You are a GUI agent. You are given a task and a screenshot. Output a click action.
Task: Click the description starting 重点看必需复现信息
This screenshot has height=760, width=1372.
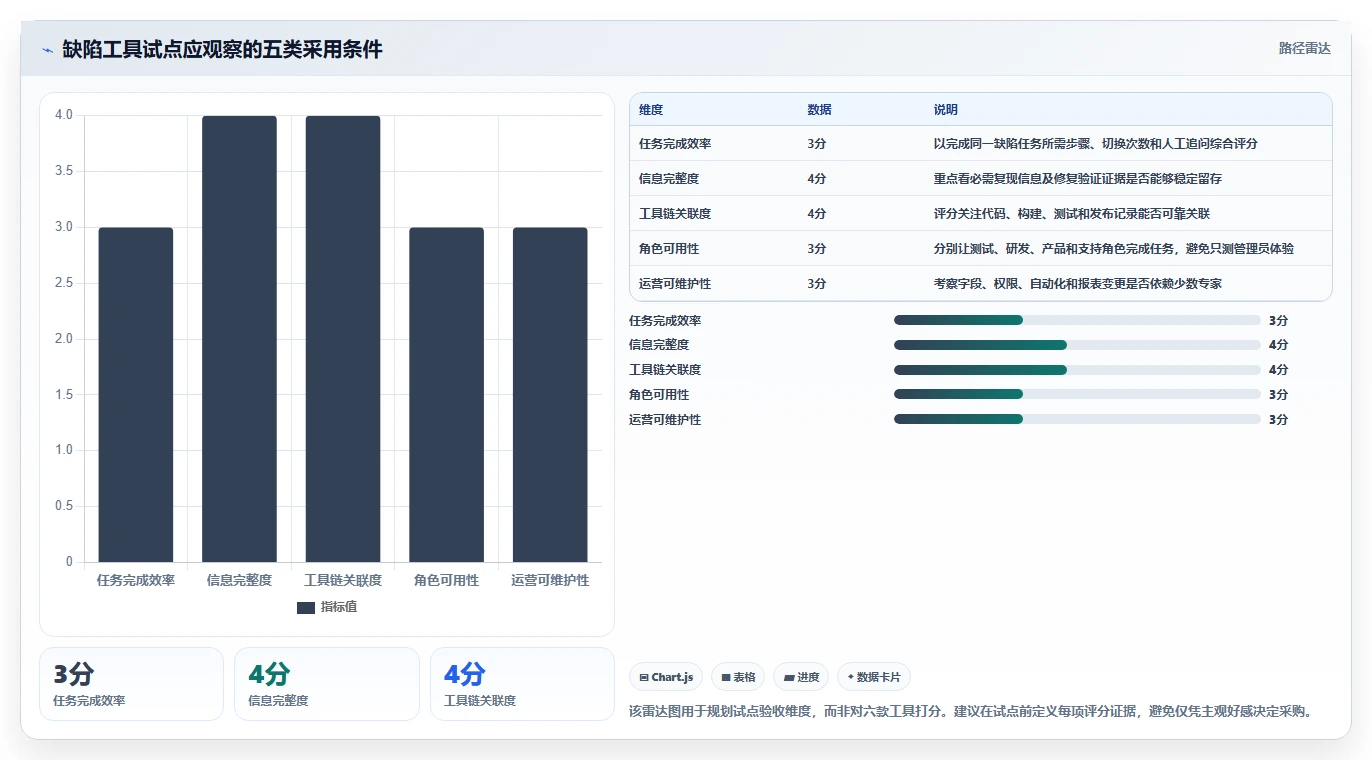coord(1078,179)
